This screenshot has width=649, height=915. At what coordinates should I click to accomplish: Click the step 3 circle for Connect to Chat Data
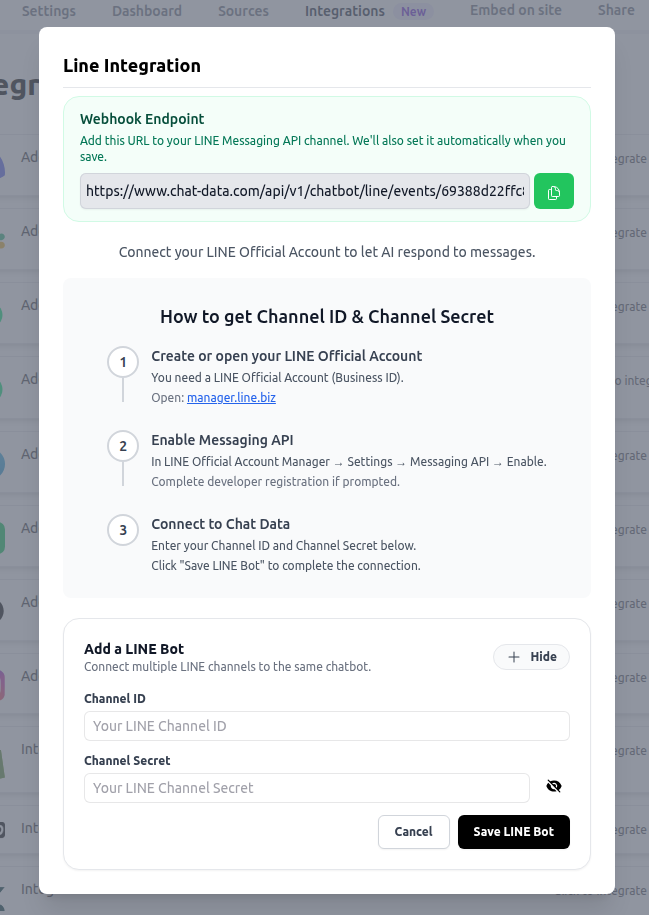pyautogui.click(x=122, y=530)
